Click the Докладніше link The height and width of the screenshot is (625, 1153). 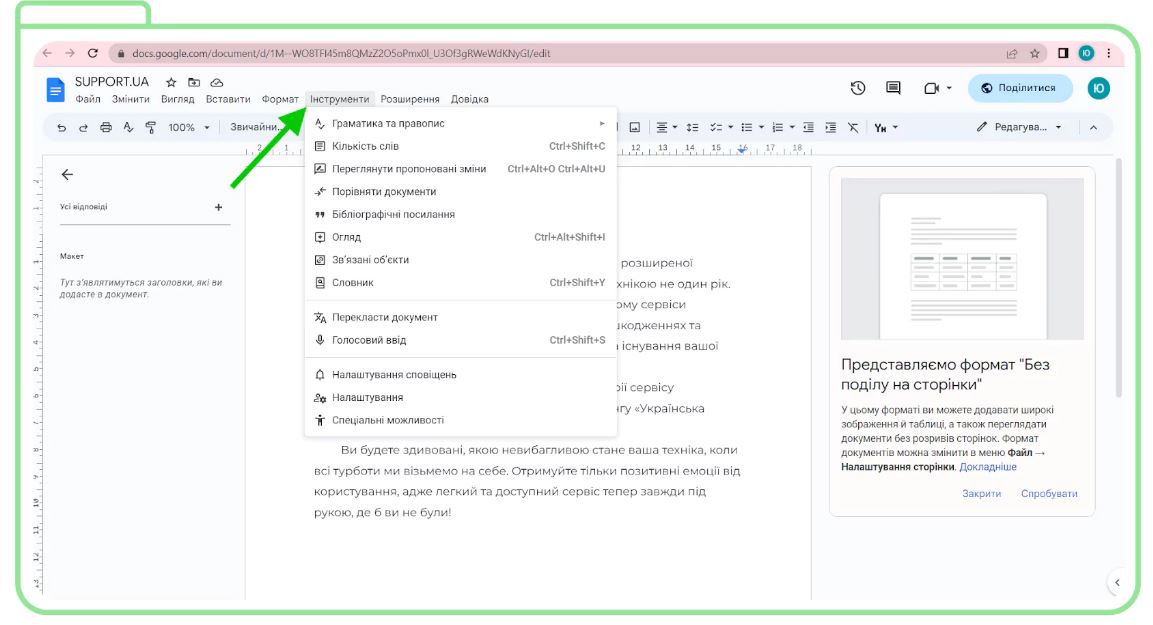(x=988, y=467)
